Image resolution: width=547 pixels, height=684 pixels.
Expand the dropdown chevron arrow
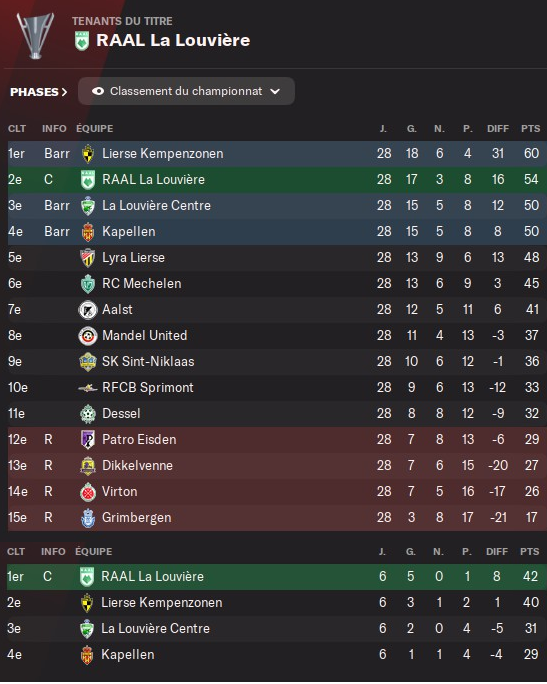pyautogui.click(x=275, y=91)
